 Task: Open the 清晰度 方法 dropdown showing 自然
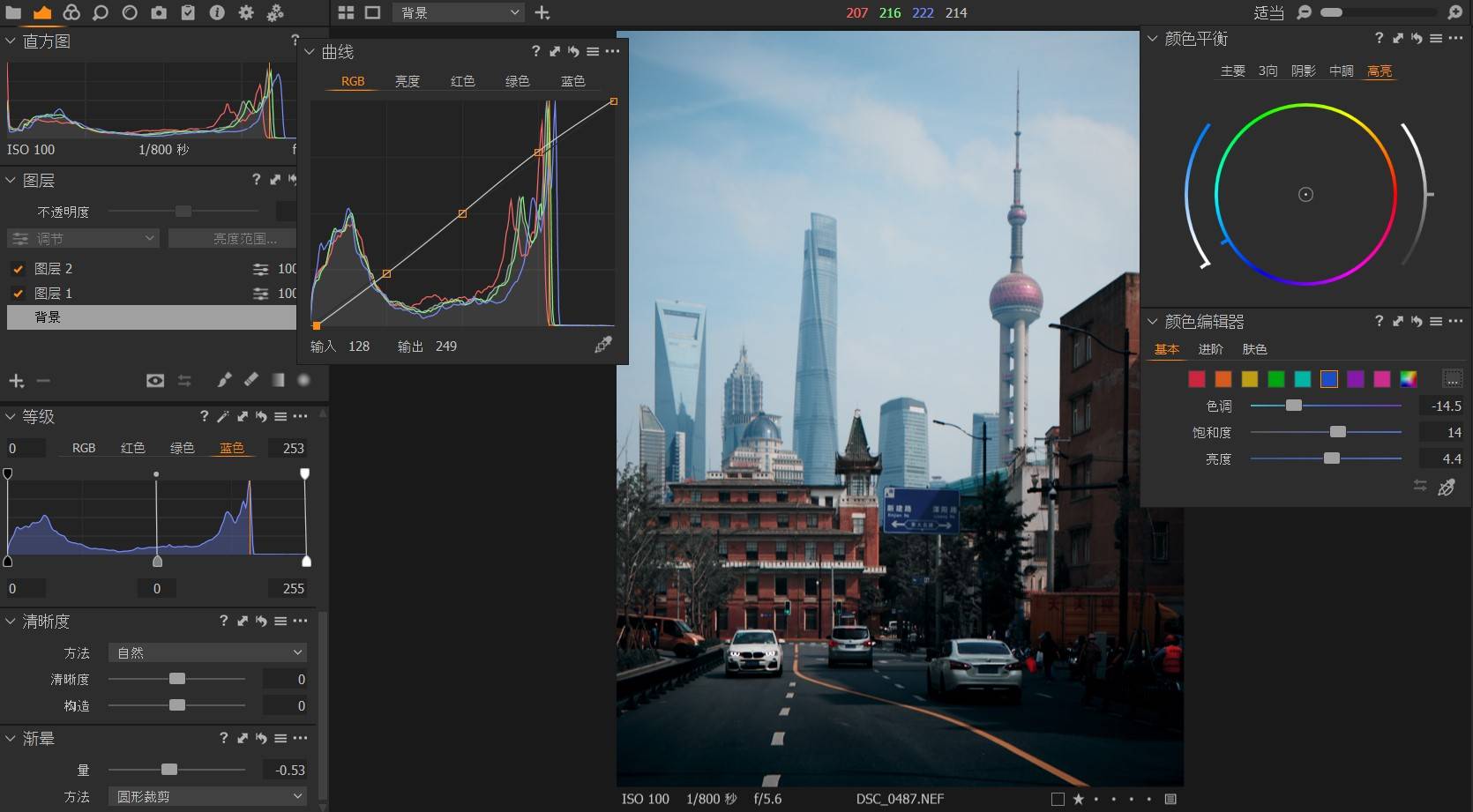point(208,652)
